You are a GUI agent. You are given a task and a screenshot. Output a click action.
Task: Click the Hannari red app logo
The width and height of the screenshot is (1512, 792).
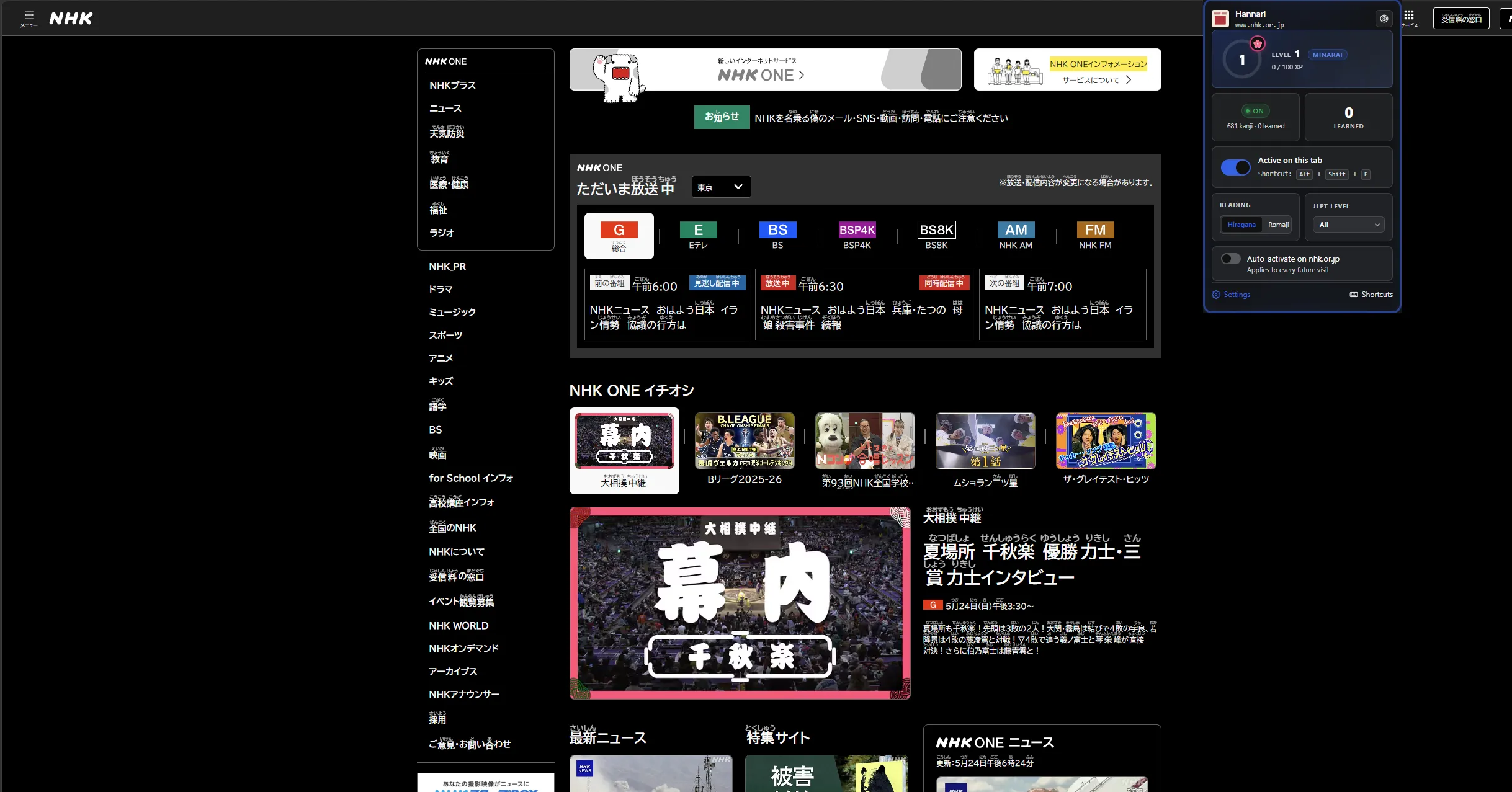tap(1220, 19)
